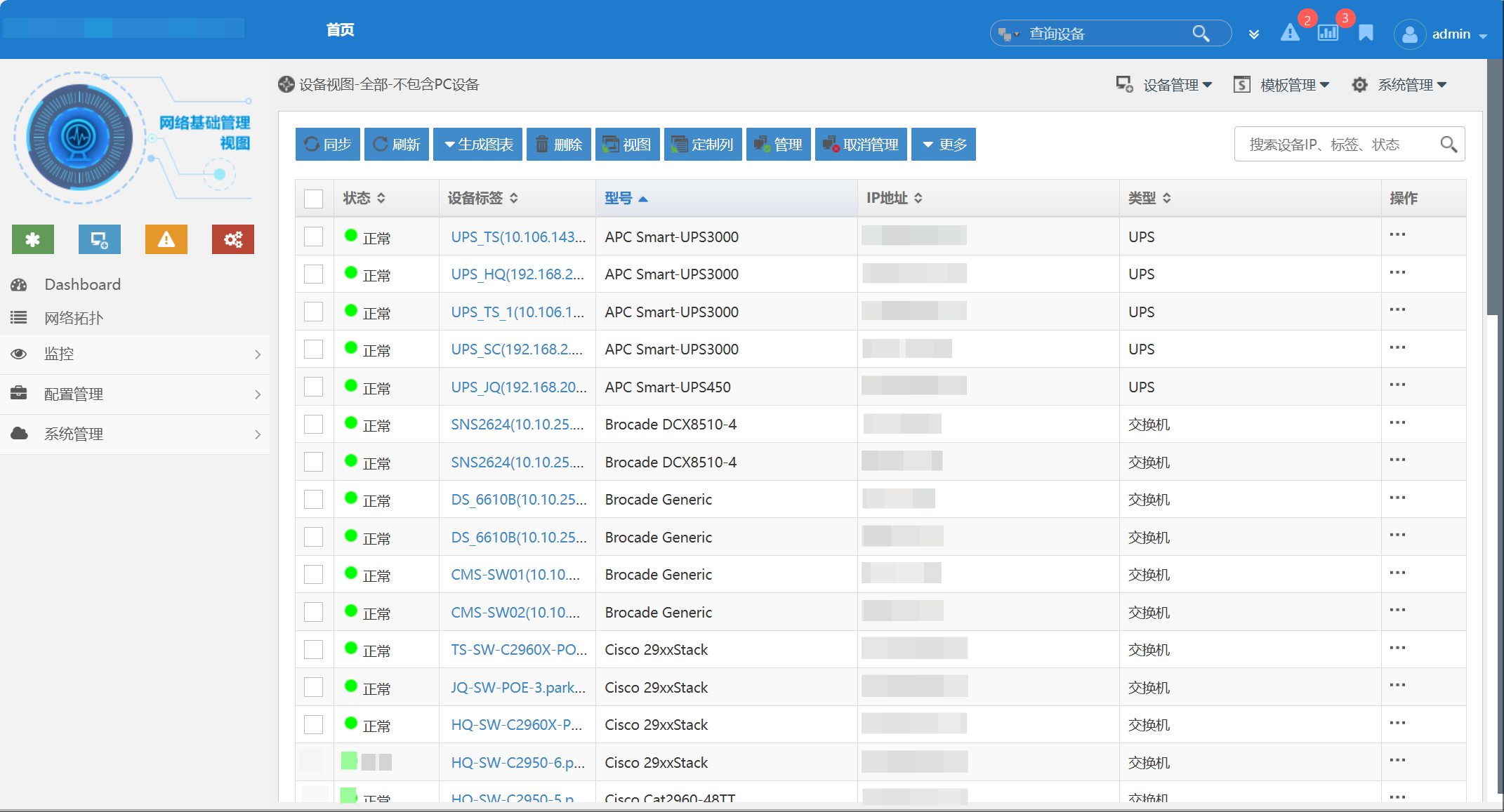Check the box for UPS_SC row
Screen dimensions: 1504x812
click(x=313, y=349)
